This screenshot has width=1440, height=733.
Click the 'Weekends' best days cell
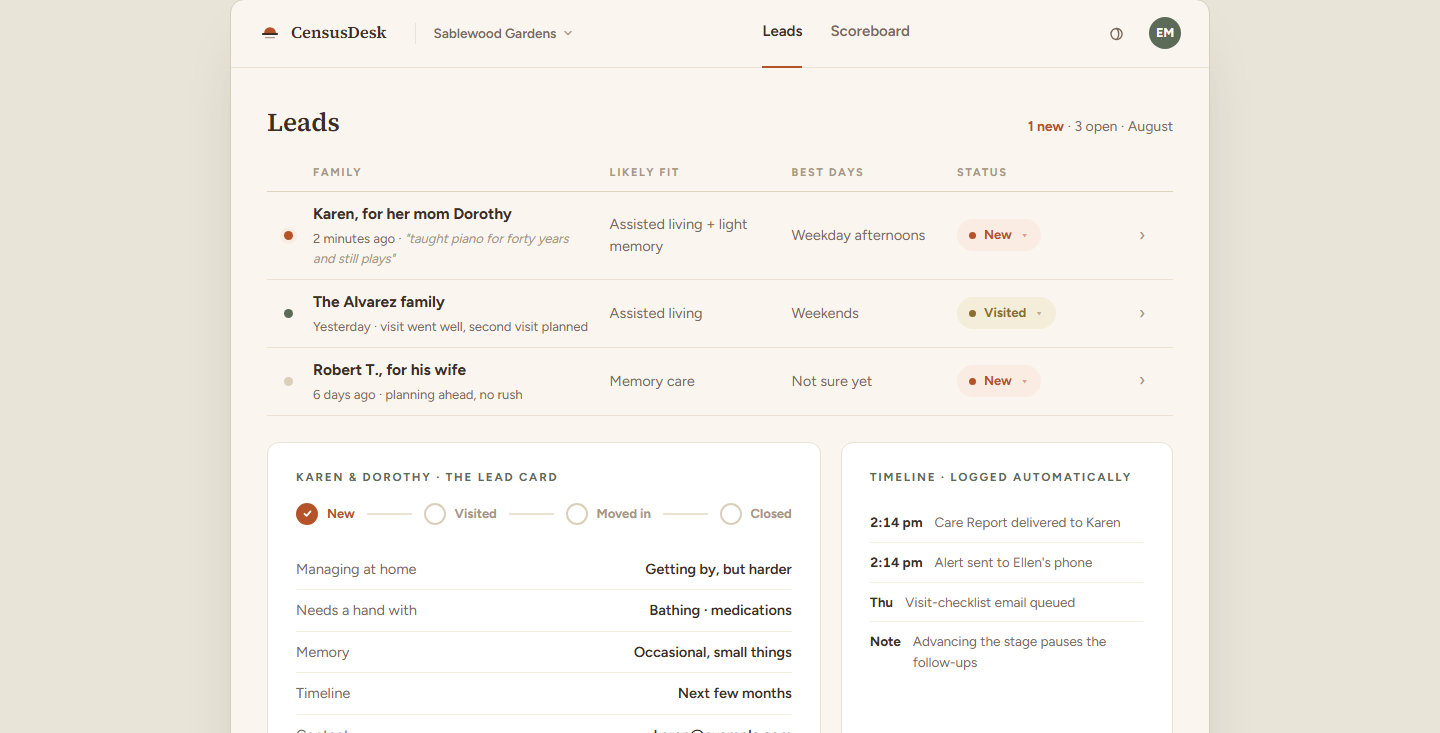pyautogui.click(x=825, y=313)
